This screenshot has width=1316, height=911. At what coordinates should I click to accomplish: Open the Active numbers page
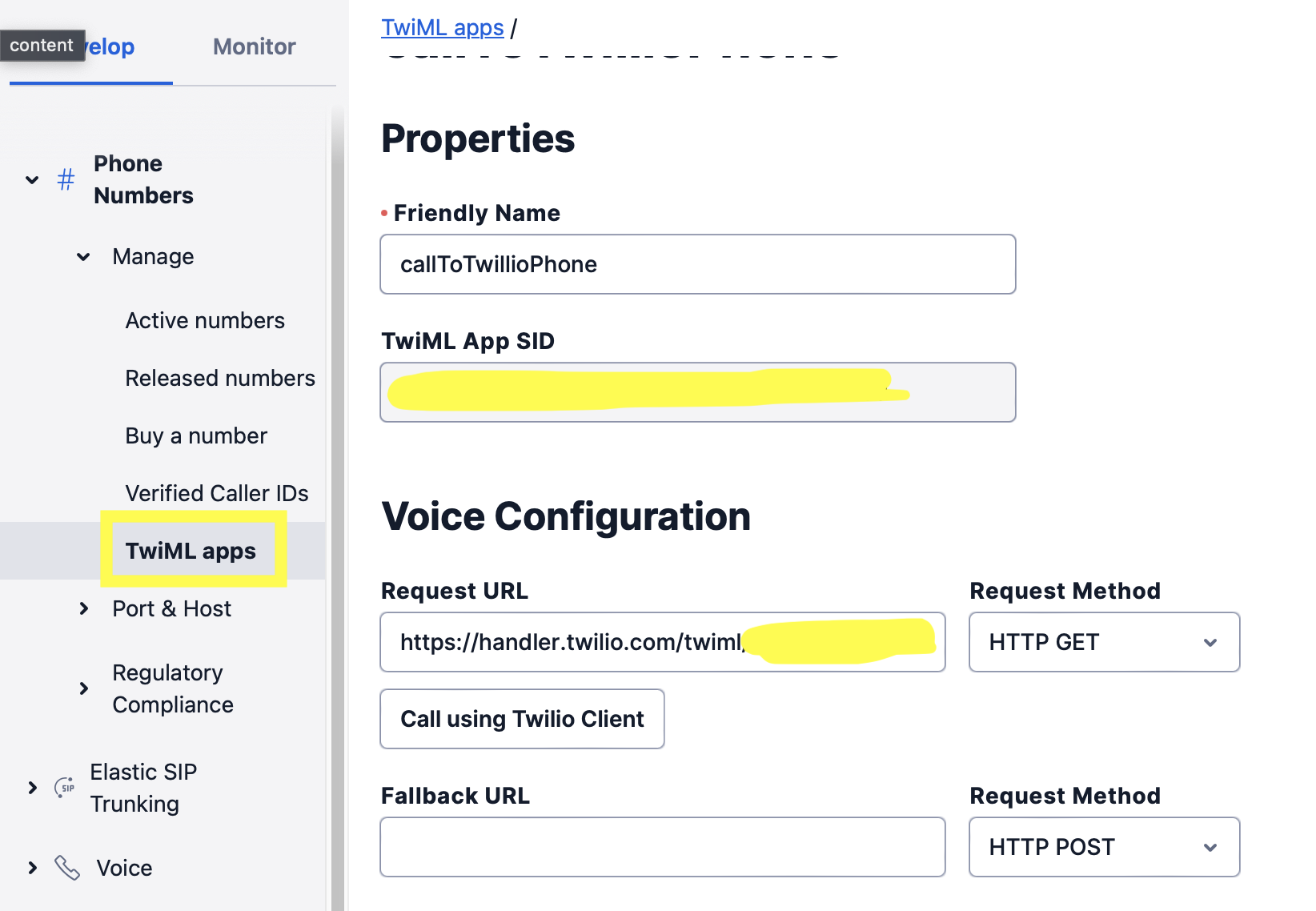tap(205, 320)
